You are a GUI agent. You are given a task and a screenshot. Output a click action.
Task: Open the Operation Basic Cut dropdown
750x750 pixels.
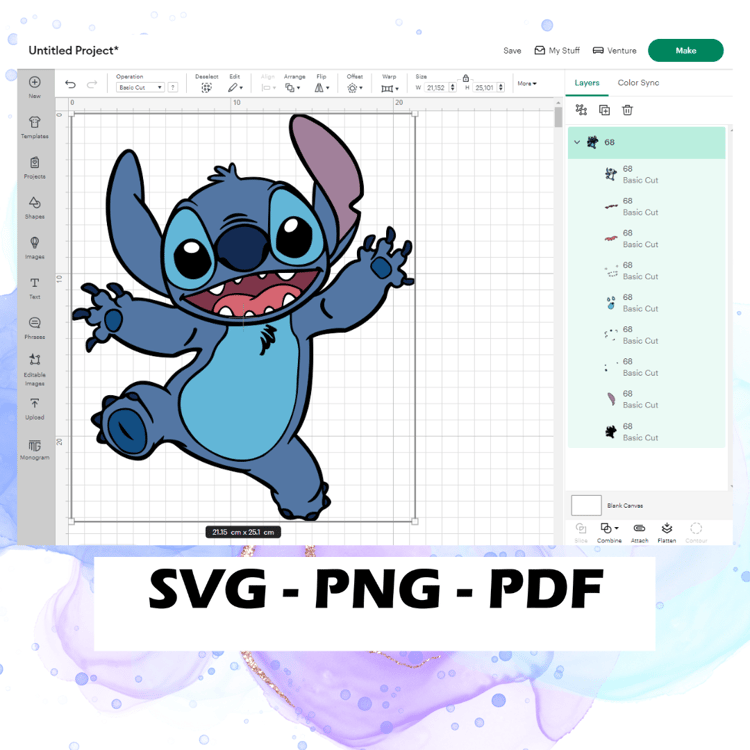(140, 87)
